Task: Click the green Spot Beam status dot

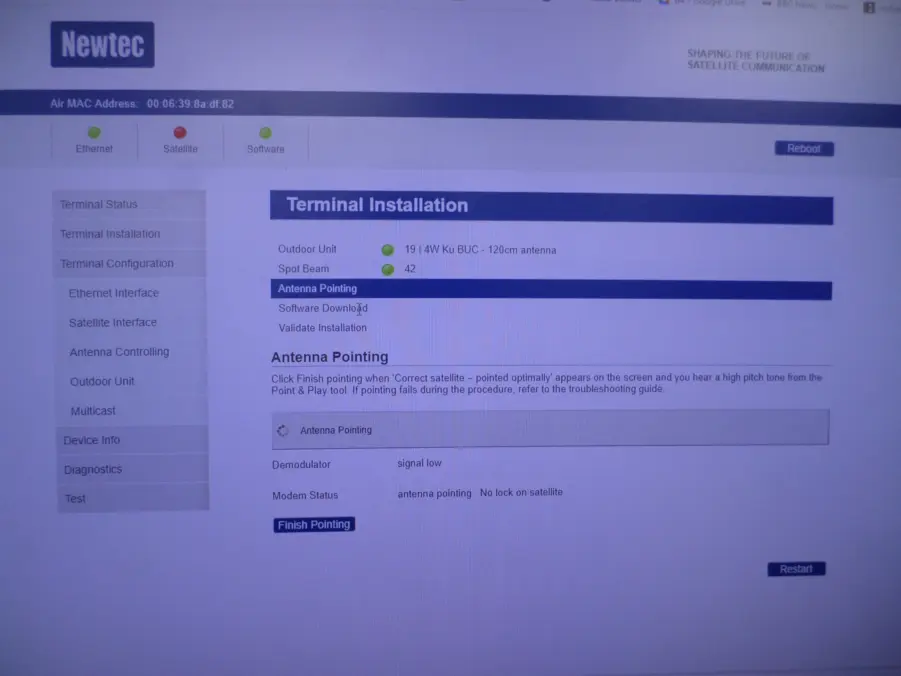Action: click(x=387, y=269)
